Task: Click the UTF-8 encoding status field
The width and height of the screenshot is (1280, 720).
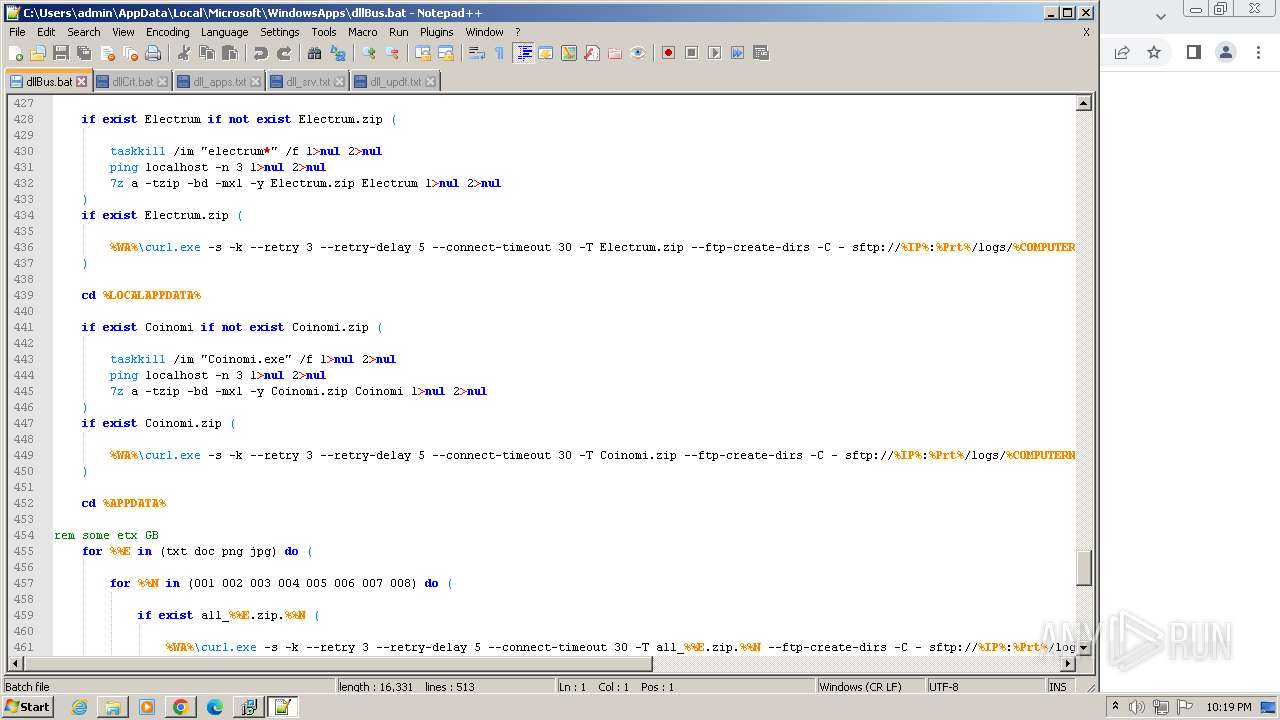Action: [x=985, y=687]
